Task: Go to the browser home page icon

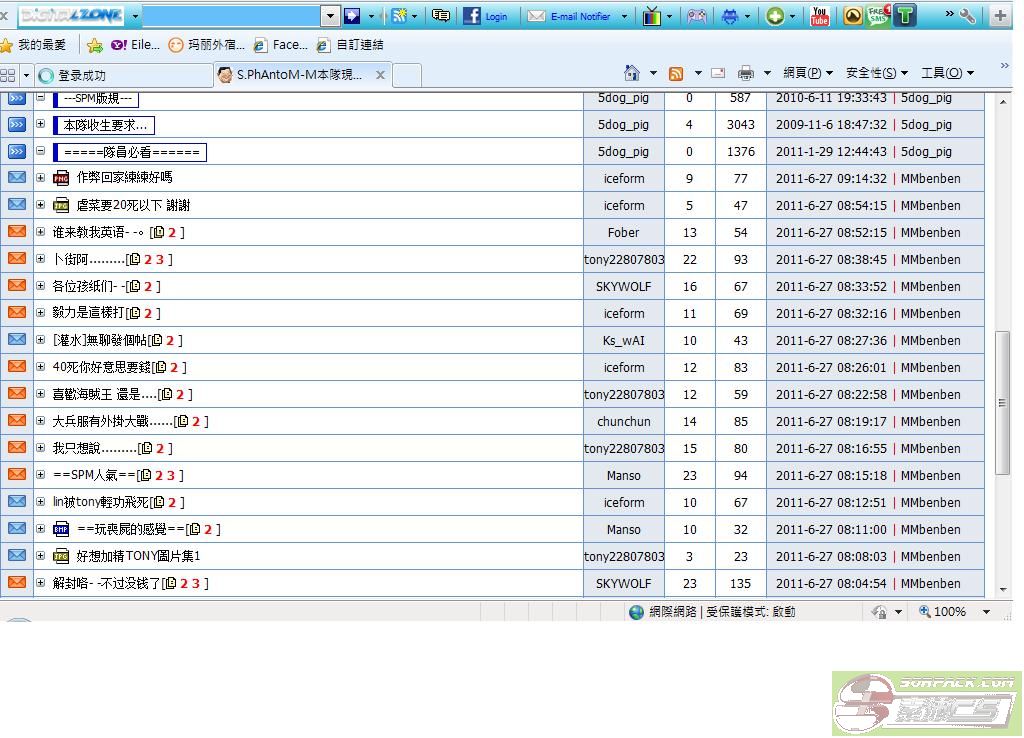Action: (x=632, y=73)
